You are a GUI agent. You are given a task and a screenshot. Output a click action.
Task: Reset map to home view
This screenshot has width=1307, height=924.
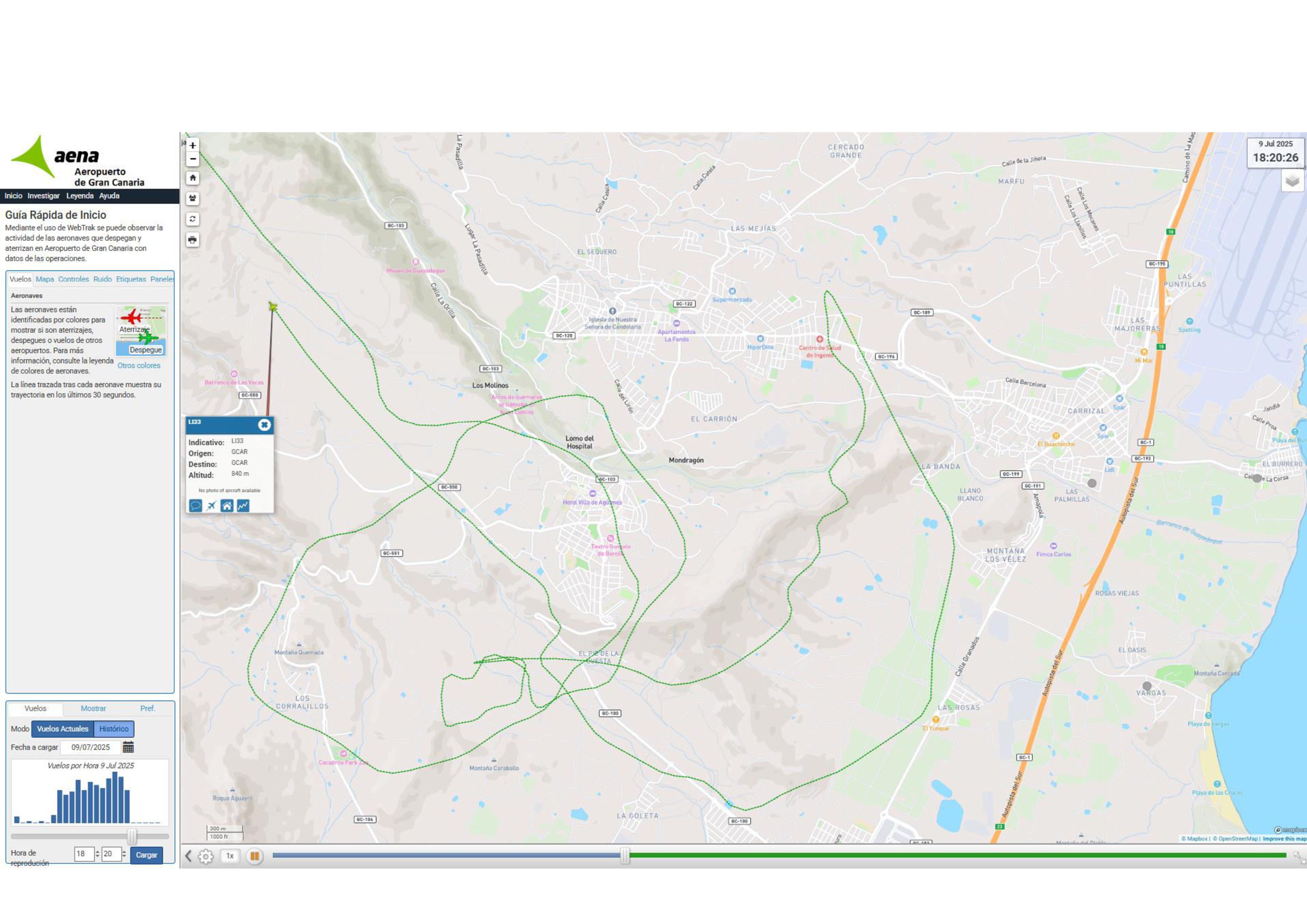[x=192, y=178]
